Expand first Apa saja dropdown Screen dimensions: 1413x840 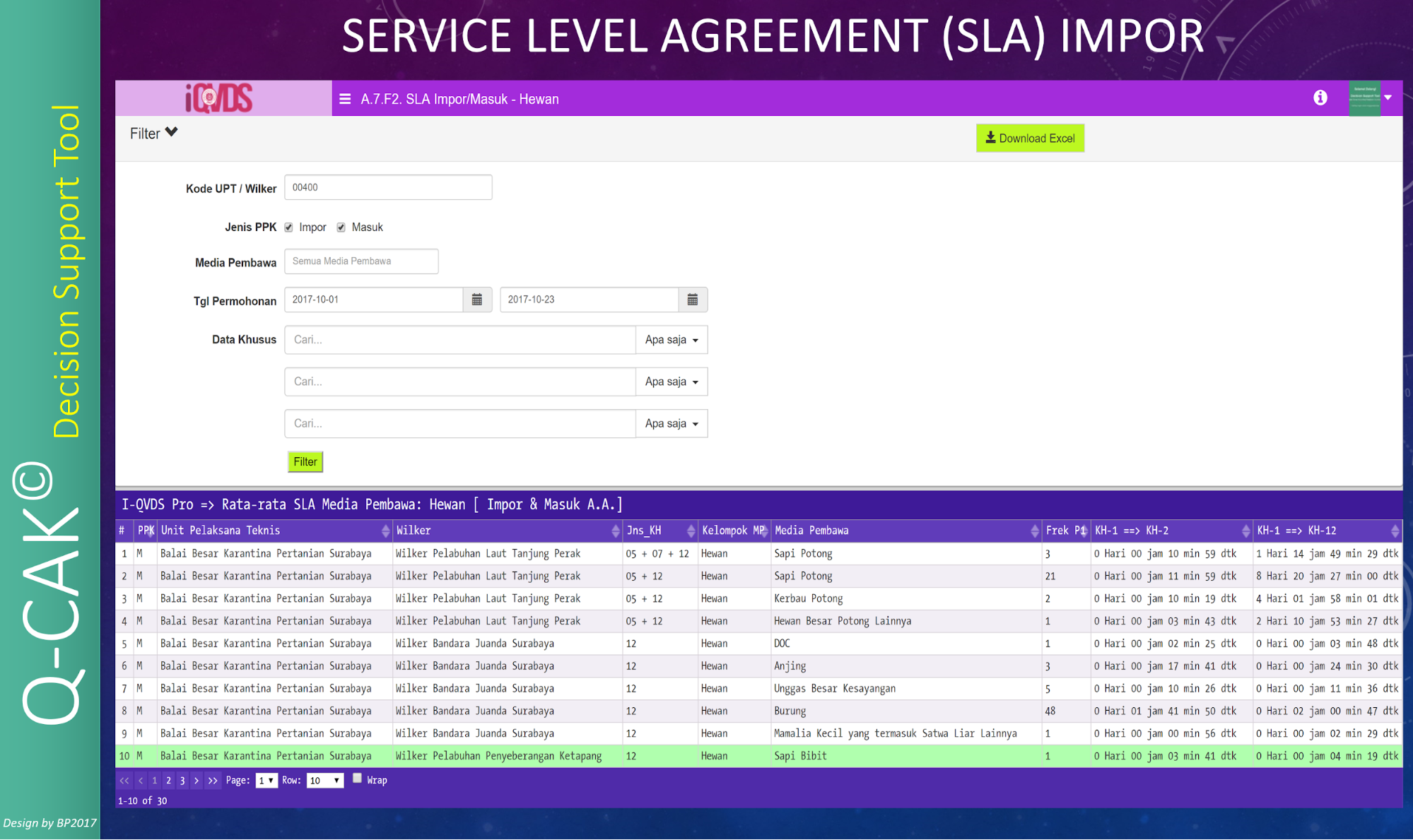[671, 340]
